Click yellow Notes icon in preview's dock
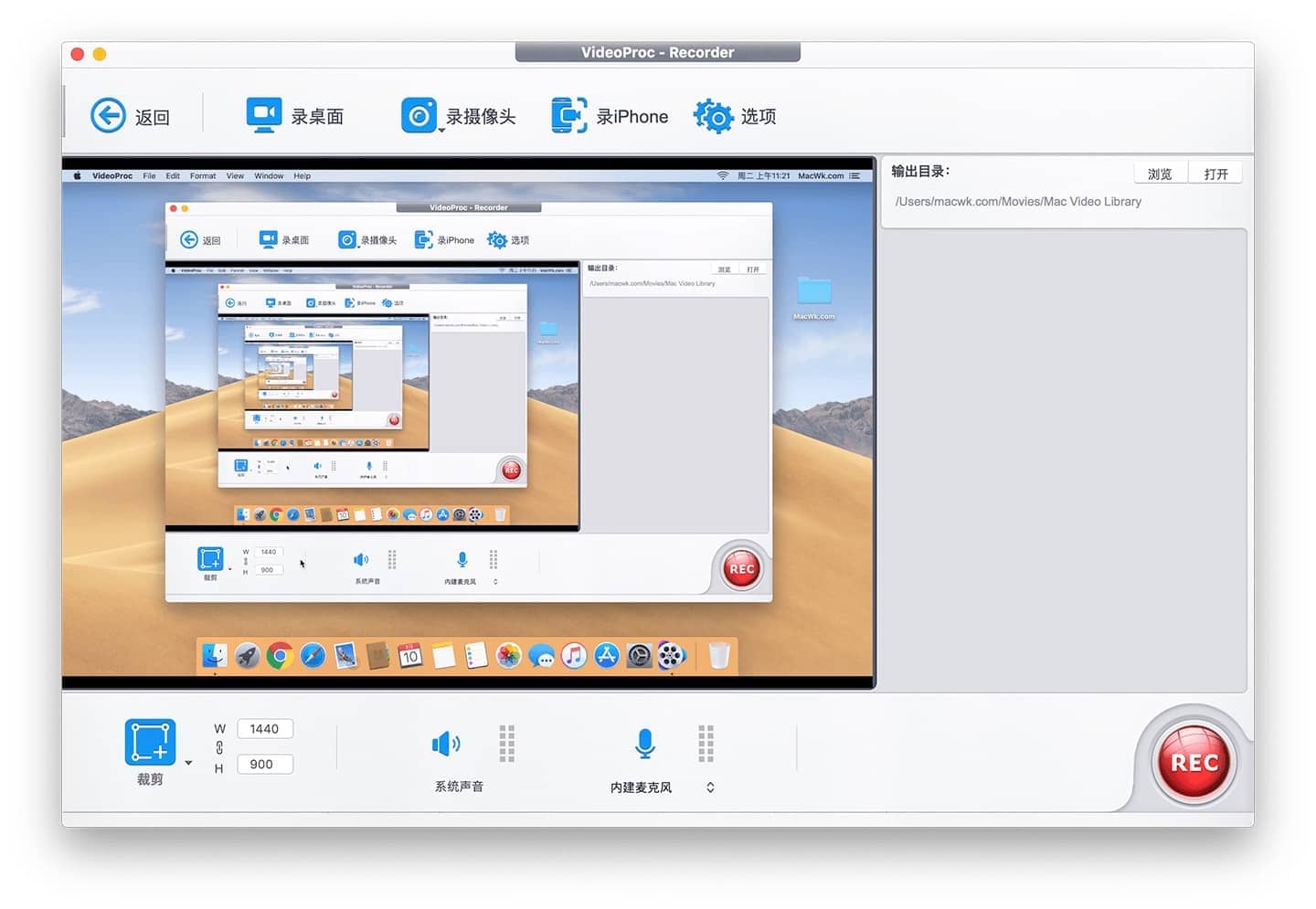The image size is (1316, 909). (443, 655)
